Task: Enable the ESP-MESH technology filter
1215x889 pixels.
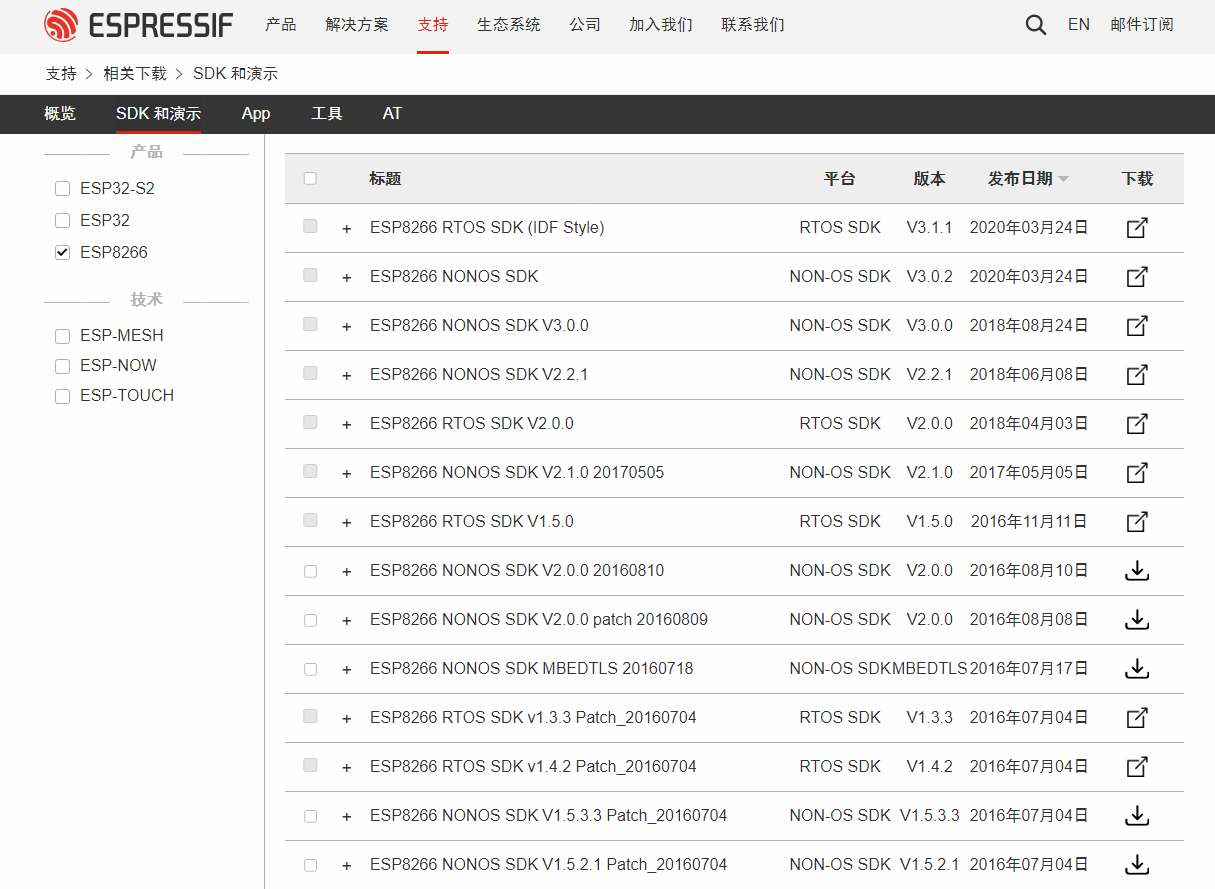Action: tap(62, 336)
